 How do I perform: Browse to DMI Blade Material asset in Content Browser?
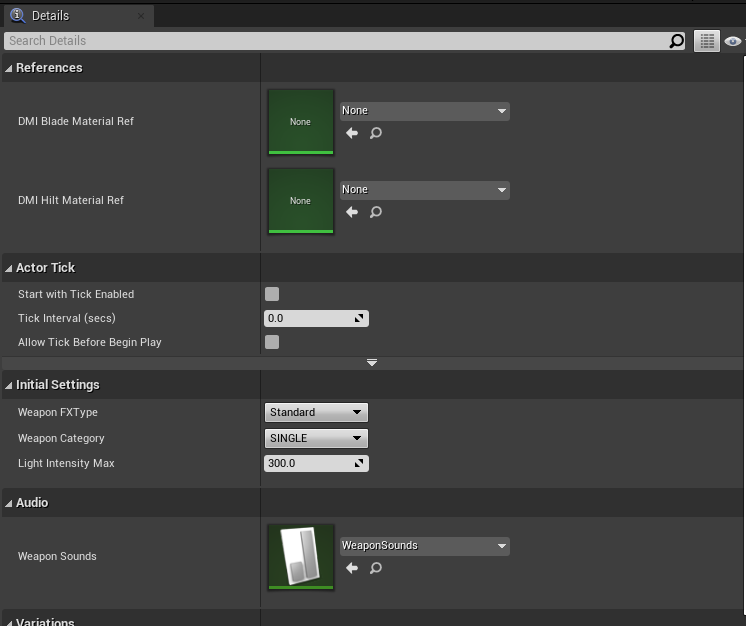point(376,133)
